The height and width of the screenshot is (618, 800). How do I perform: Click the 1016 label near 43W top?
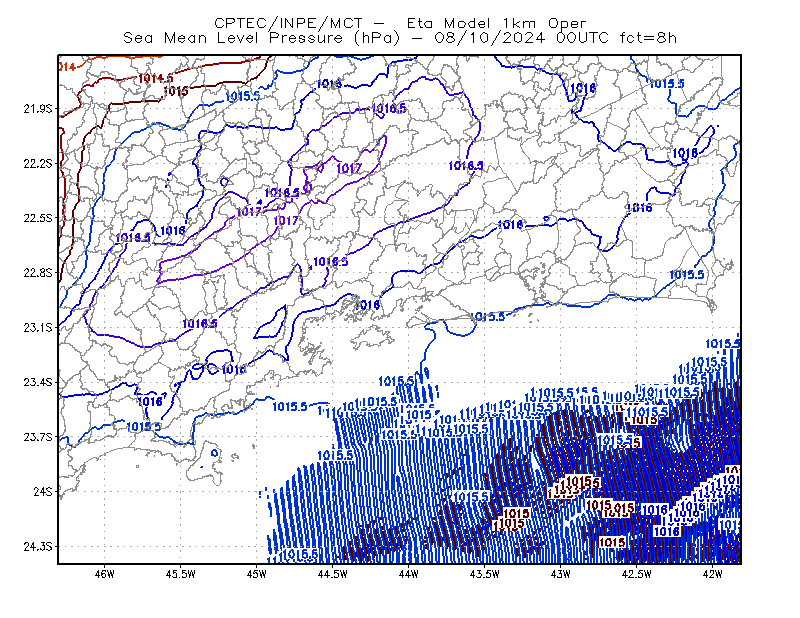(x=583, y=88)
